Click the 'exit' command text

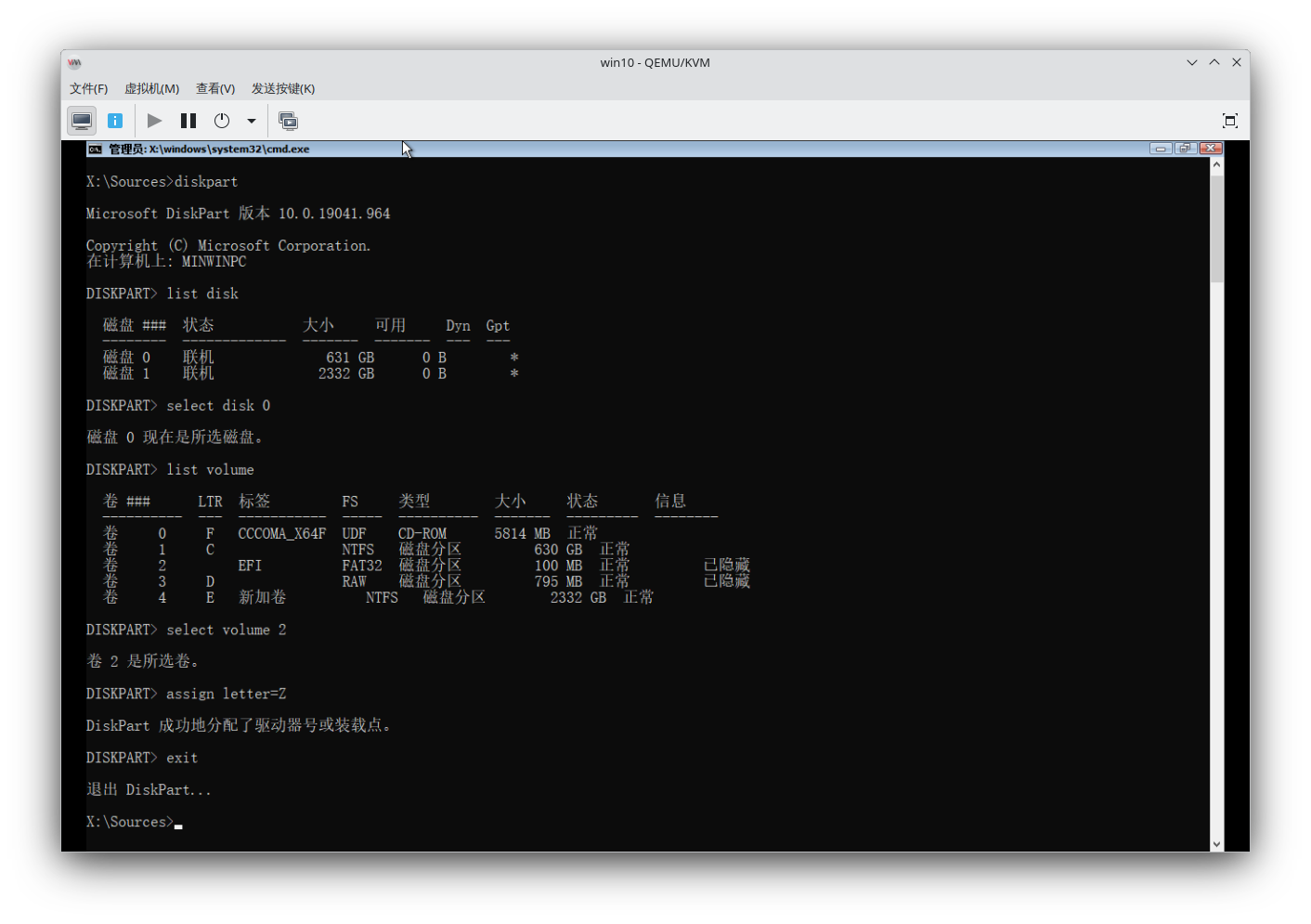[x=182, y=758]
